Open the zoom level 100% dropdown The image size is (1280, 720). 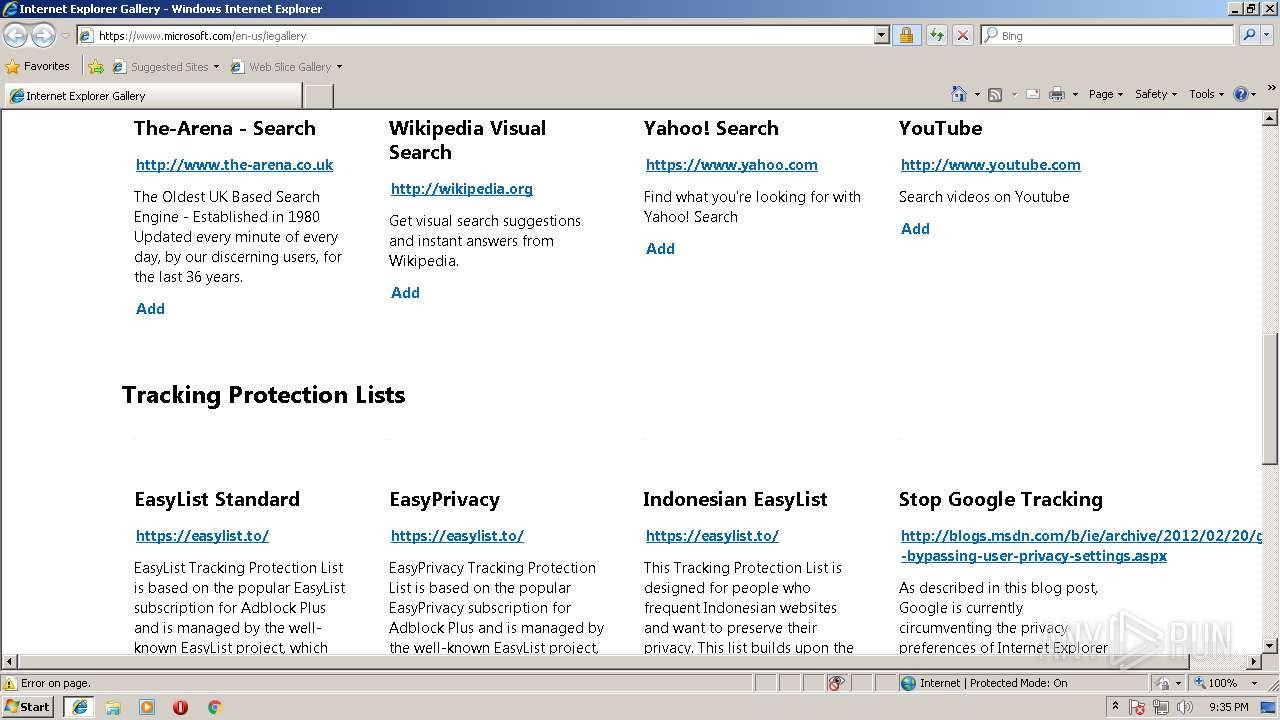point(1254,683)
